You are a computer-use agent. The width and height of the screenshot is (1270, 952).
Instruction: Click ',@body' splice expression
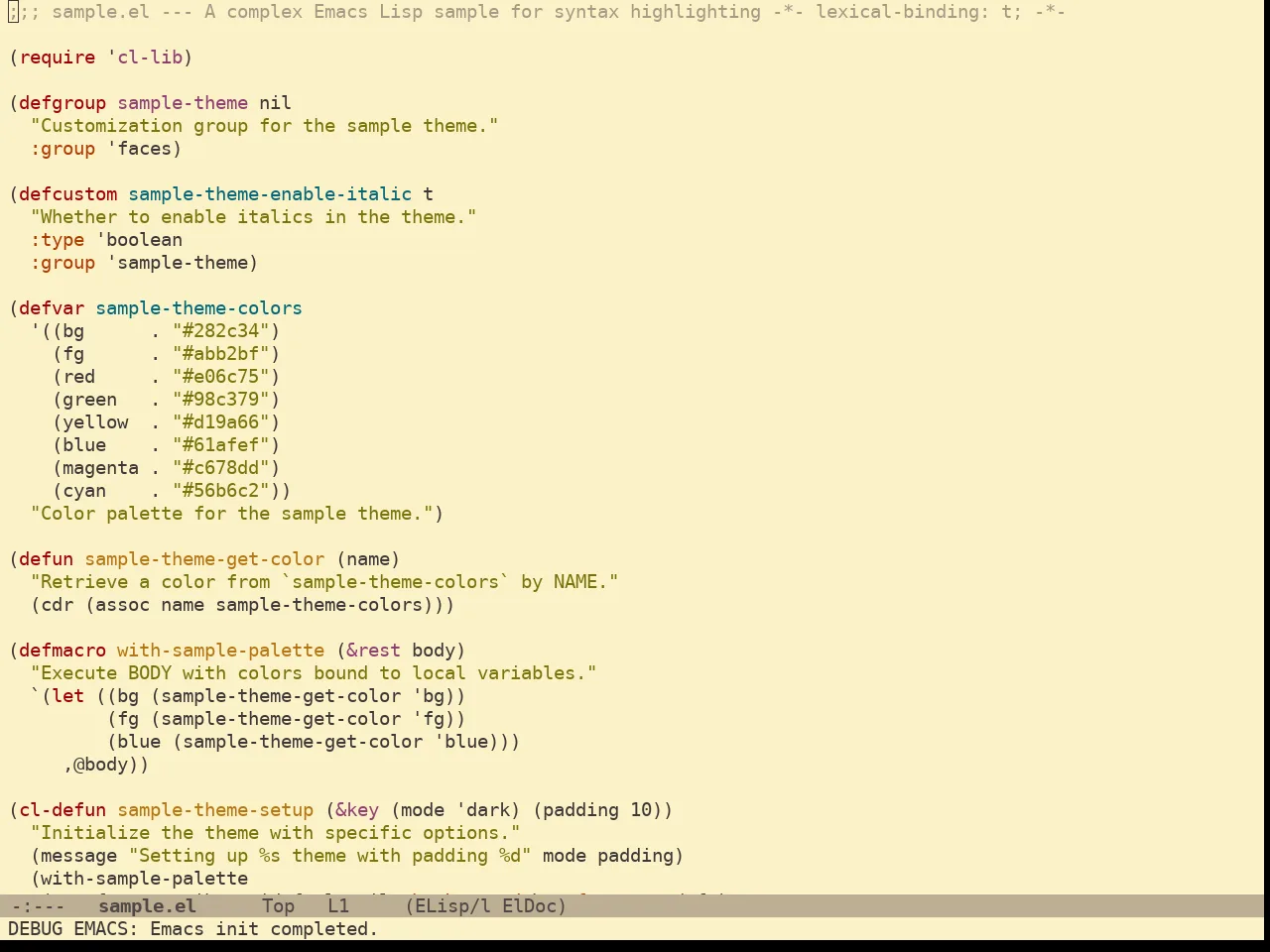[x=101, y=765]
